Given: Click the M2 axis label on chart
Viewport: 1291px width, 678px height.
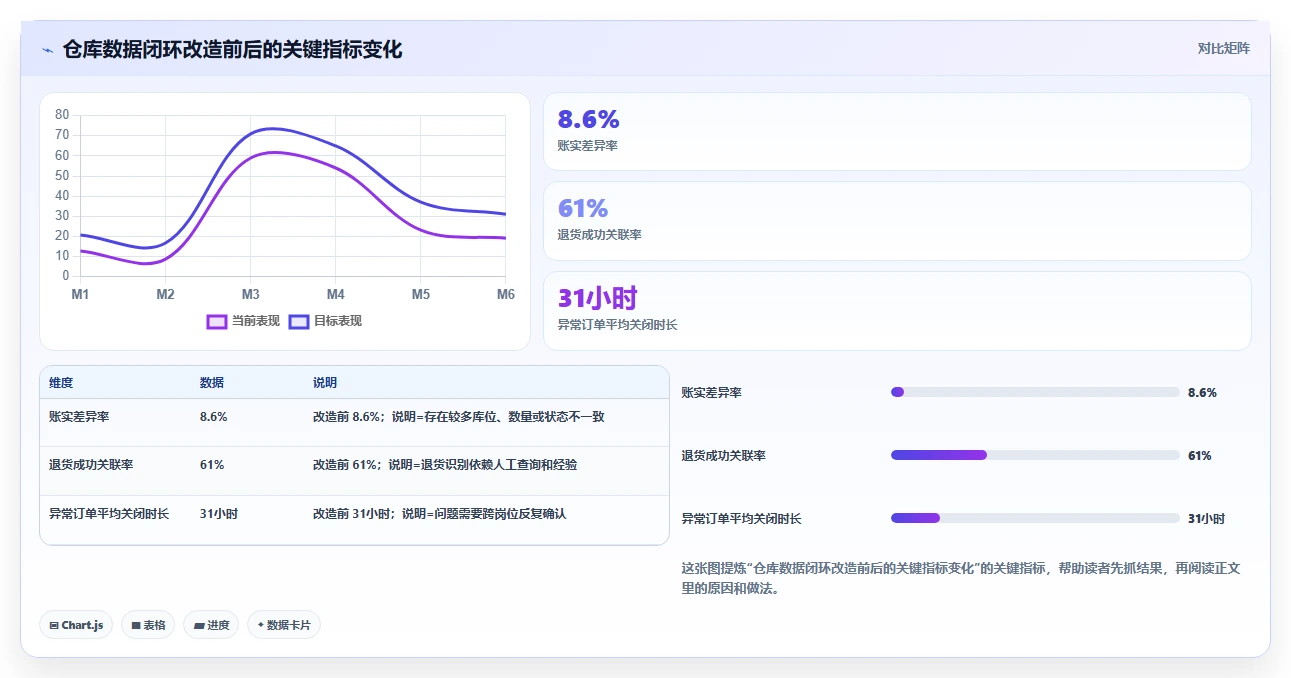Looking at the screenshot, I should click(x=165, y=294).
